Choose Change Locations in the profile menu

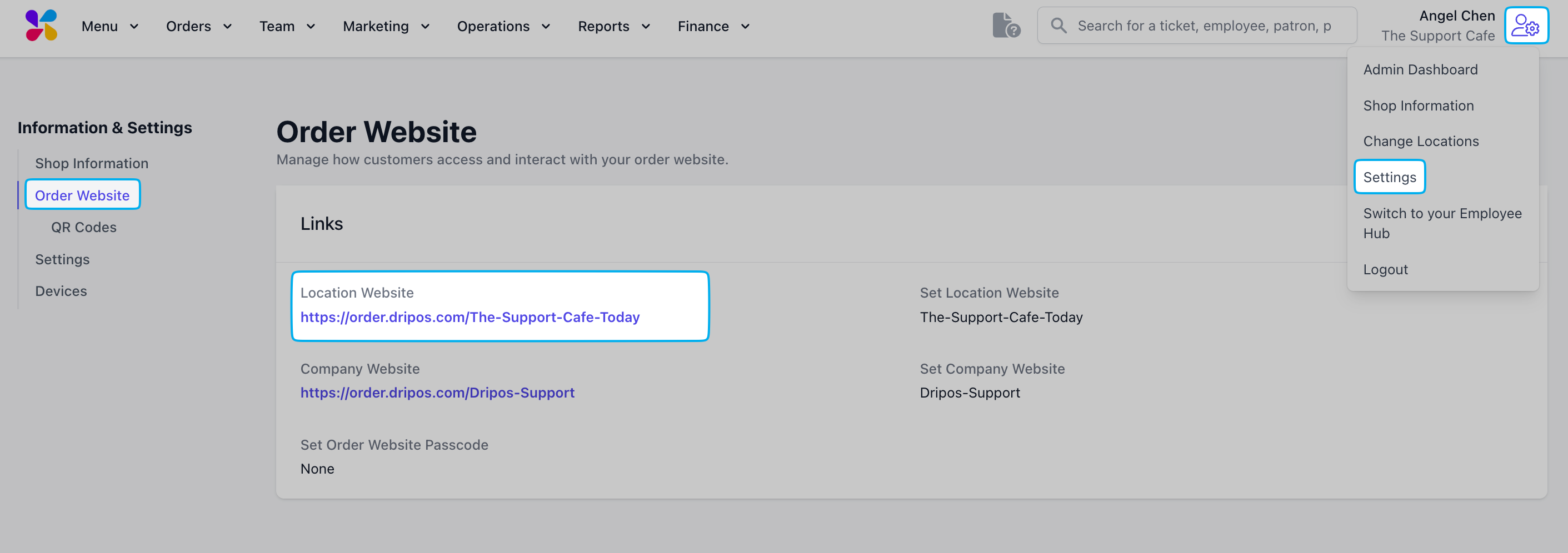pos(1421,141)
